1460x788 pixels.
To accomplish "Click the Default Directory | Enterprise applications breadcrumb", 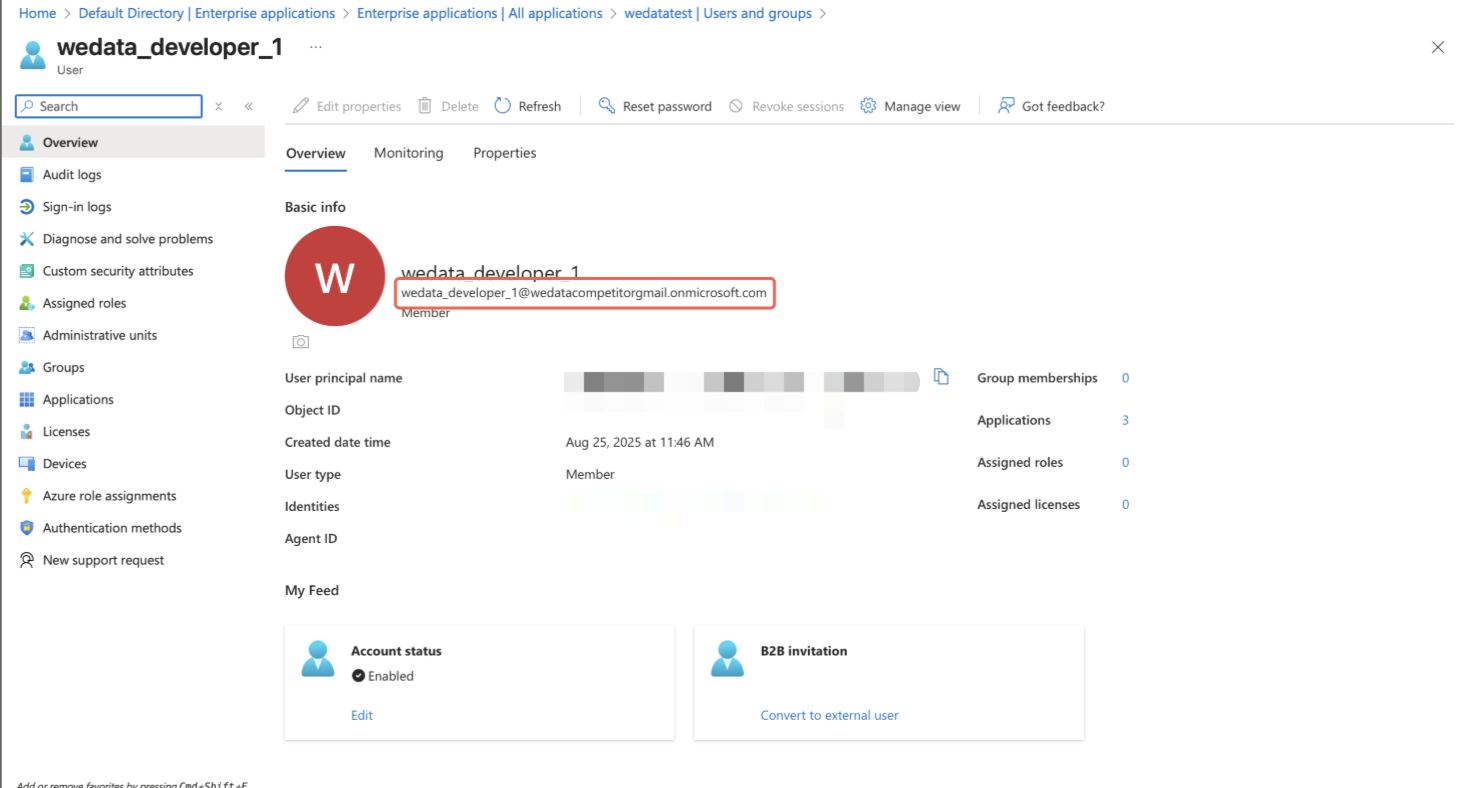I will pyautogui.click(x=207, y=13).
